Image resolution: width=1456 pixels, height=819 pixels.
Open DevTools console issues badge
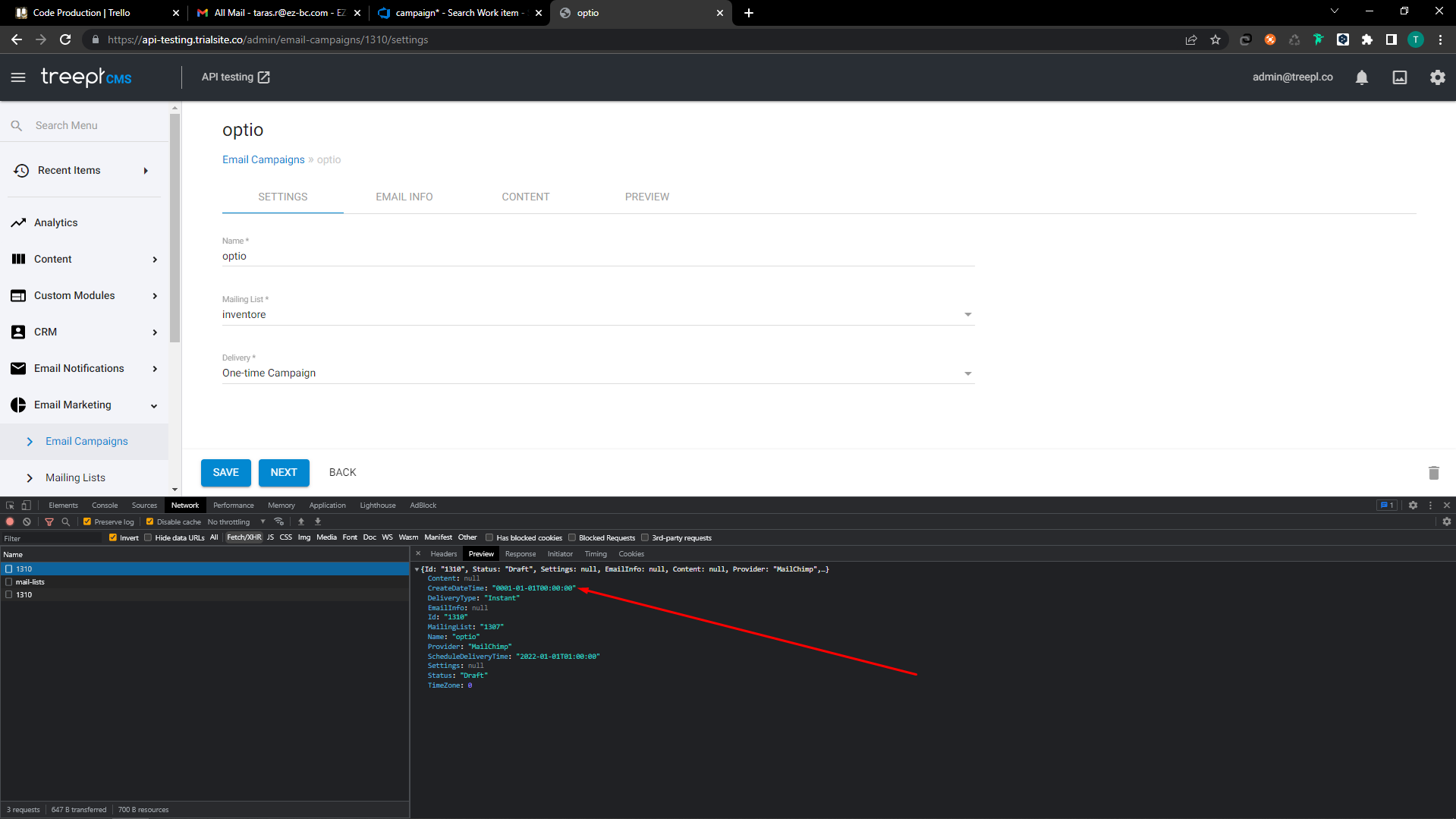pyautogui.click(x=1387, y=506)
